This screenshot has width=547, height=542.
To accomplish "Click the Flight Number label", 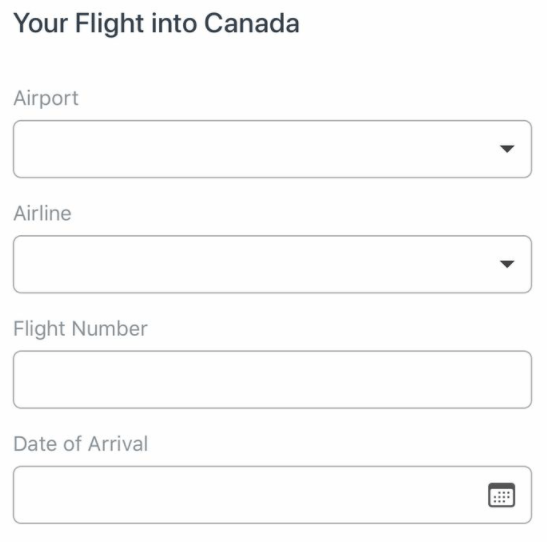I will [81, 329].
